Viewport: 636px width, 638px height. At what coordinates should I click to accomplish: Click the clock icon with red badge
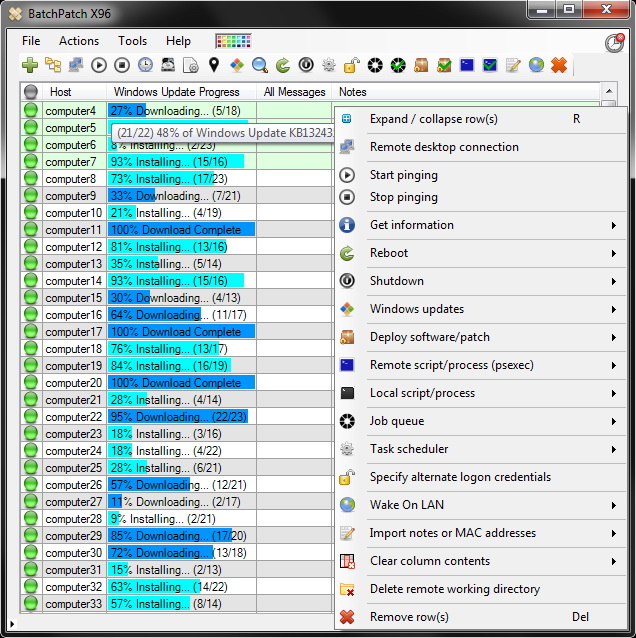tap(614, 43)
